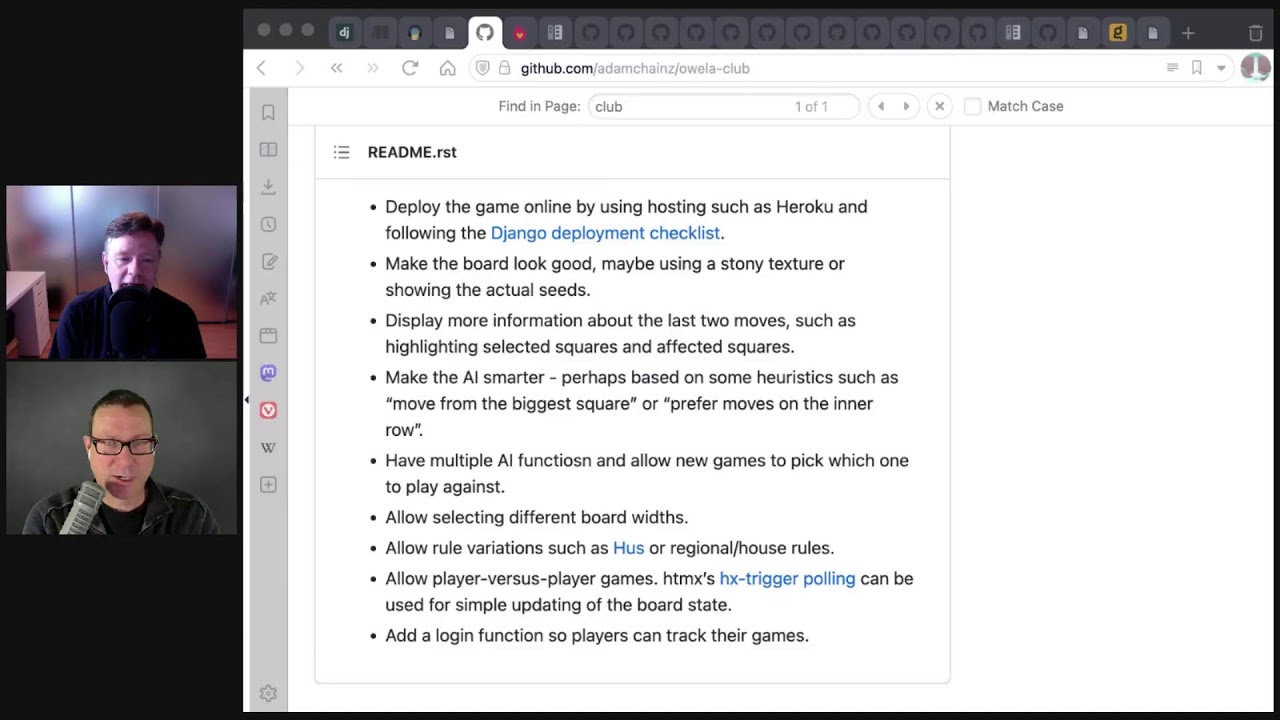This screenshot has height=720, width=1280.
Task: Open the Translate panel
Action: [x=268, y=299]
